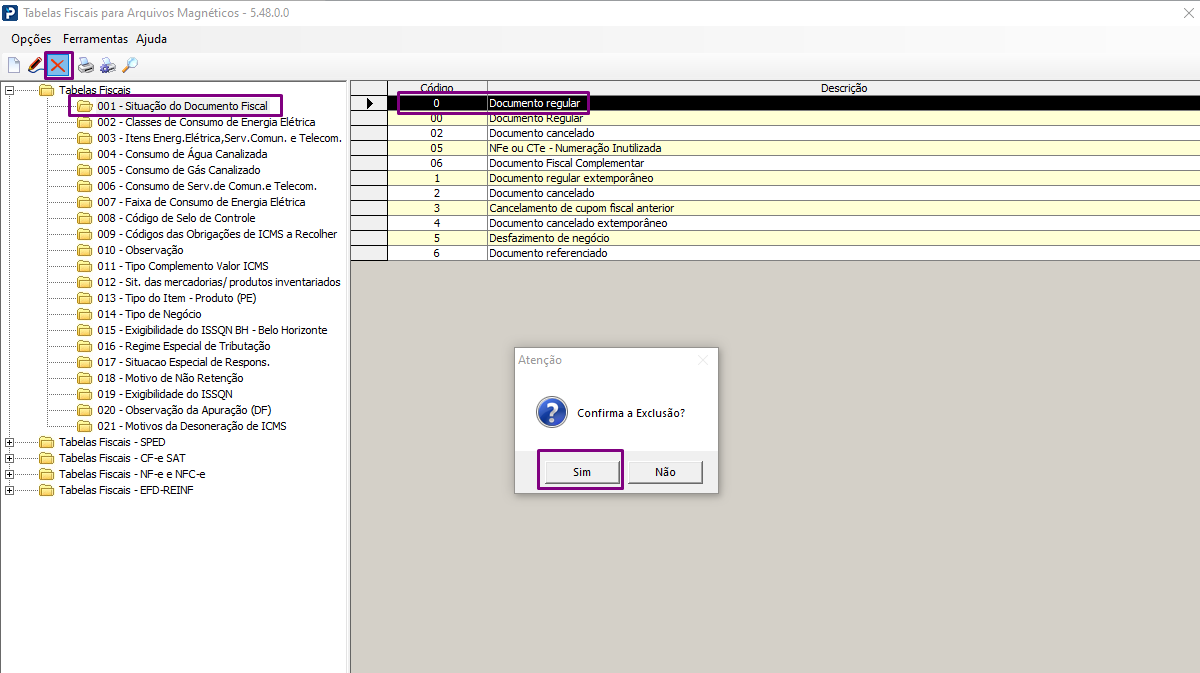Click the Descrição column header
The height and width of the screenshot is (673, 1200).
tap(844, 88)
